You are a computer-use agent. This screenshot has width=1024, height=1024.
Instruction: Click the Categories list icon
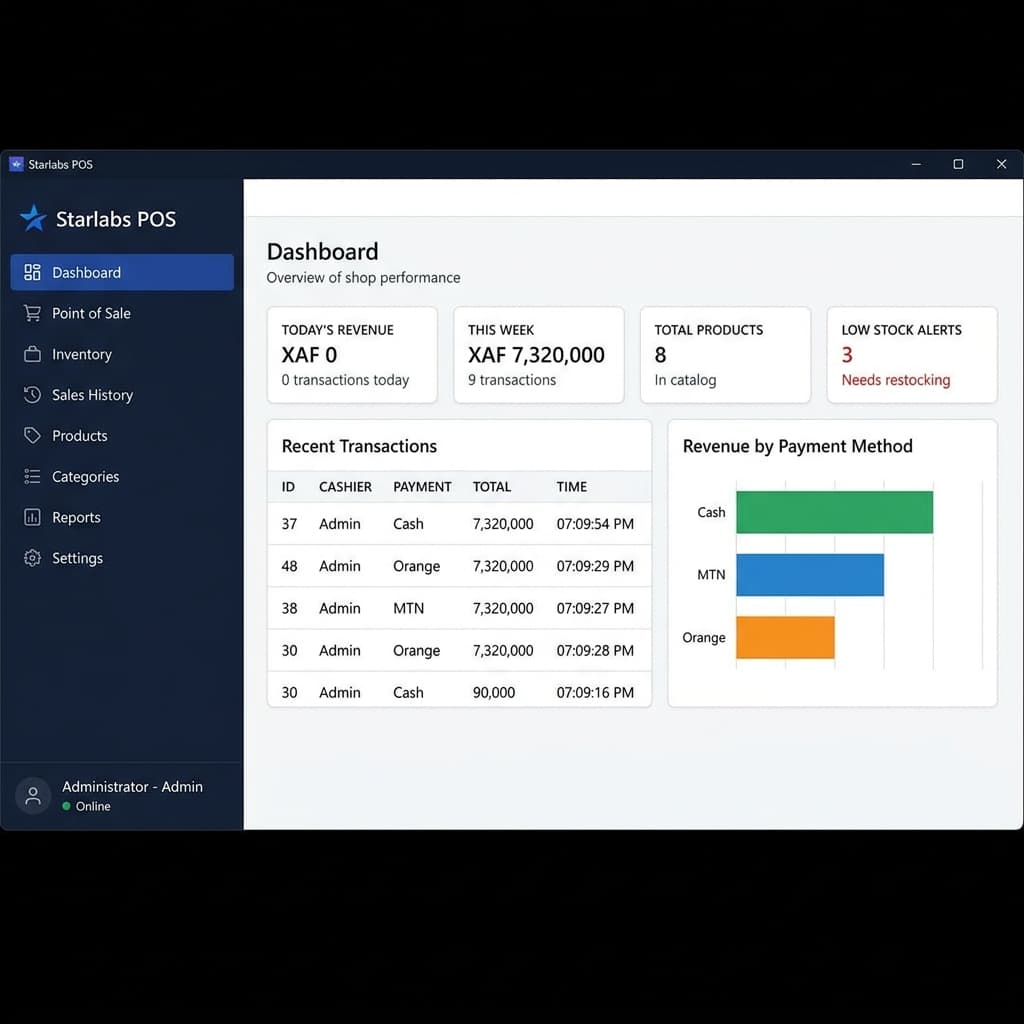pos(32,477)
